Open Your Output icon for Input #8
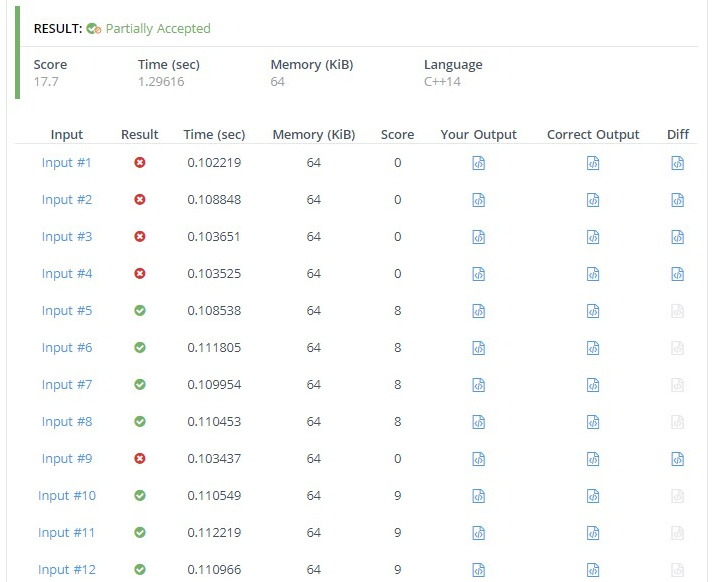The width and height of the screenshot is (719, 582). tap(478, 422)
